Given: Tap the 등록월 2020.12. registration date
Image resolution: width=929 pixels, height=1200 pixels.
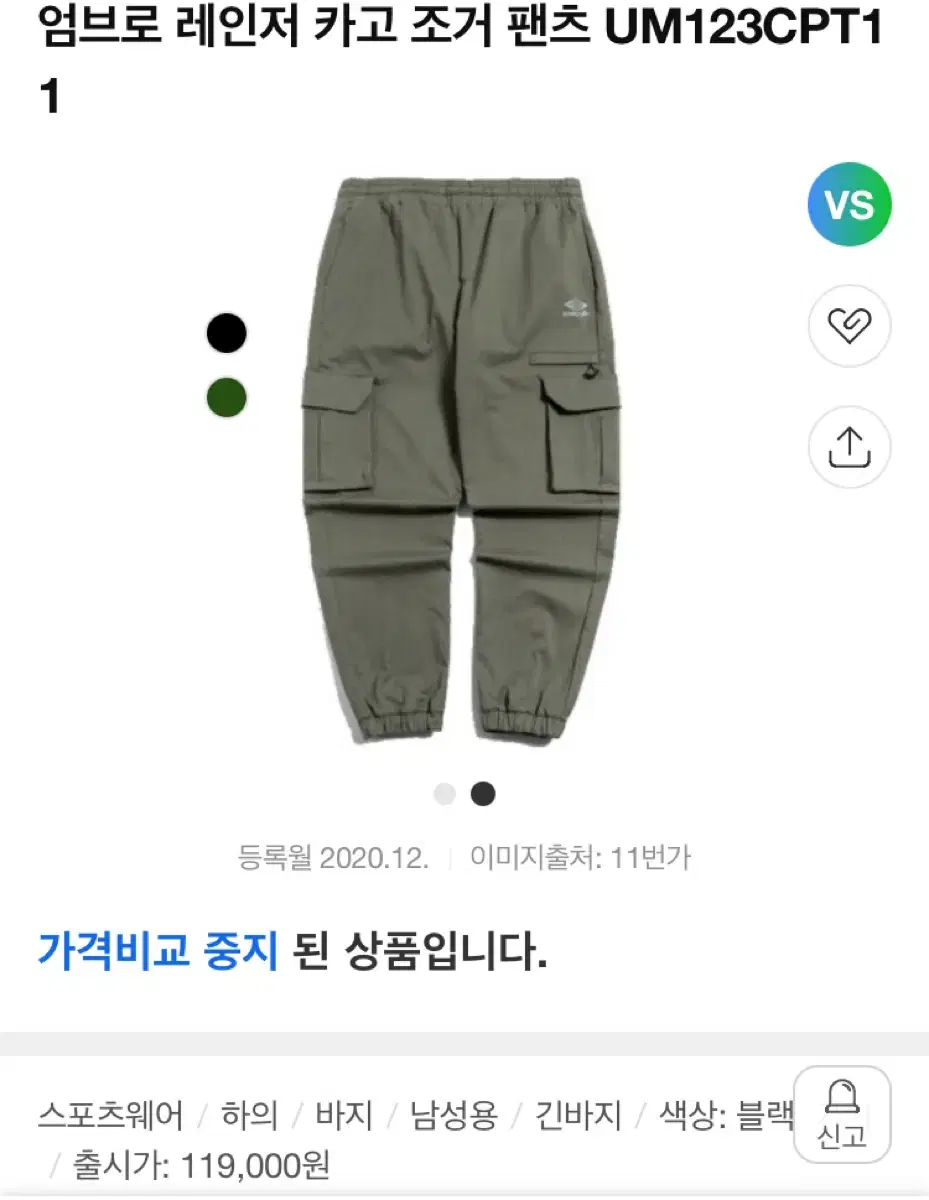Looking at the screenshot, I should point(333,857).
